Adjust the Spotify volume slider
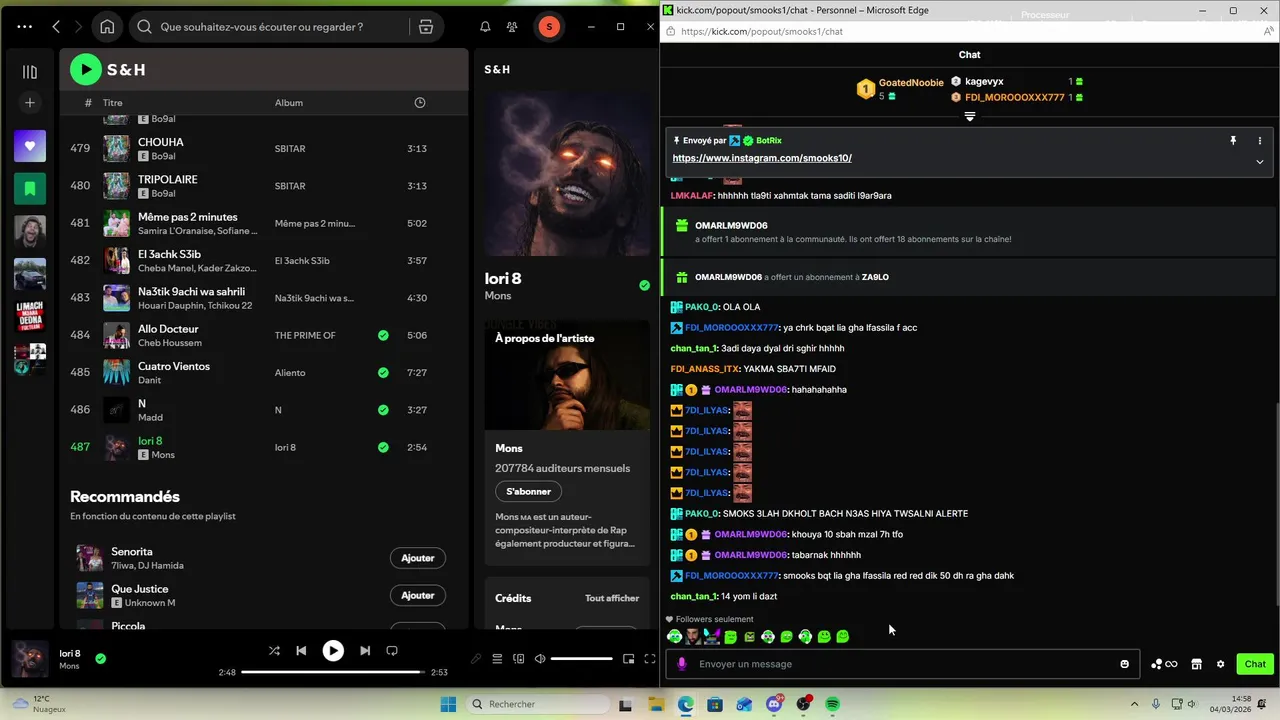This screenshot has width=1280, height=720. coord(581,659)
